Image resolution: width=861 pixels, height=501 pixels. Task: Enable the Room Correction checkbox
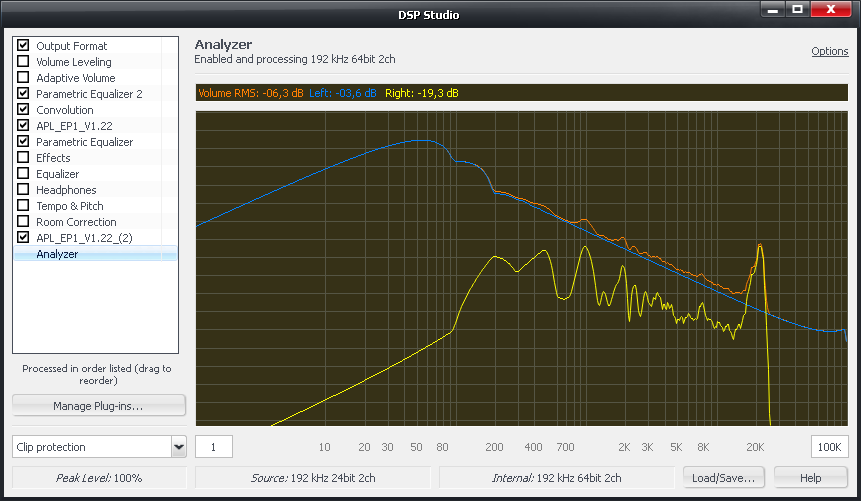[23, 221]
